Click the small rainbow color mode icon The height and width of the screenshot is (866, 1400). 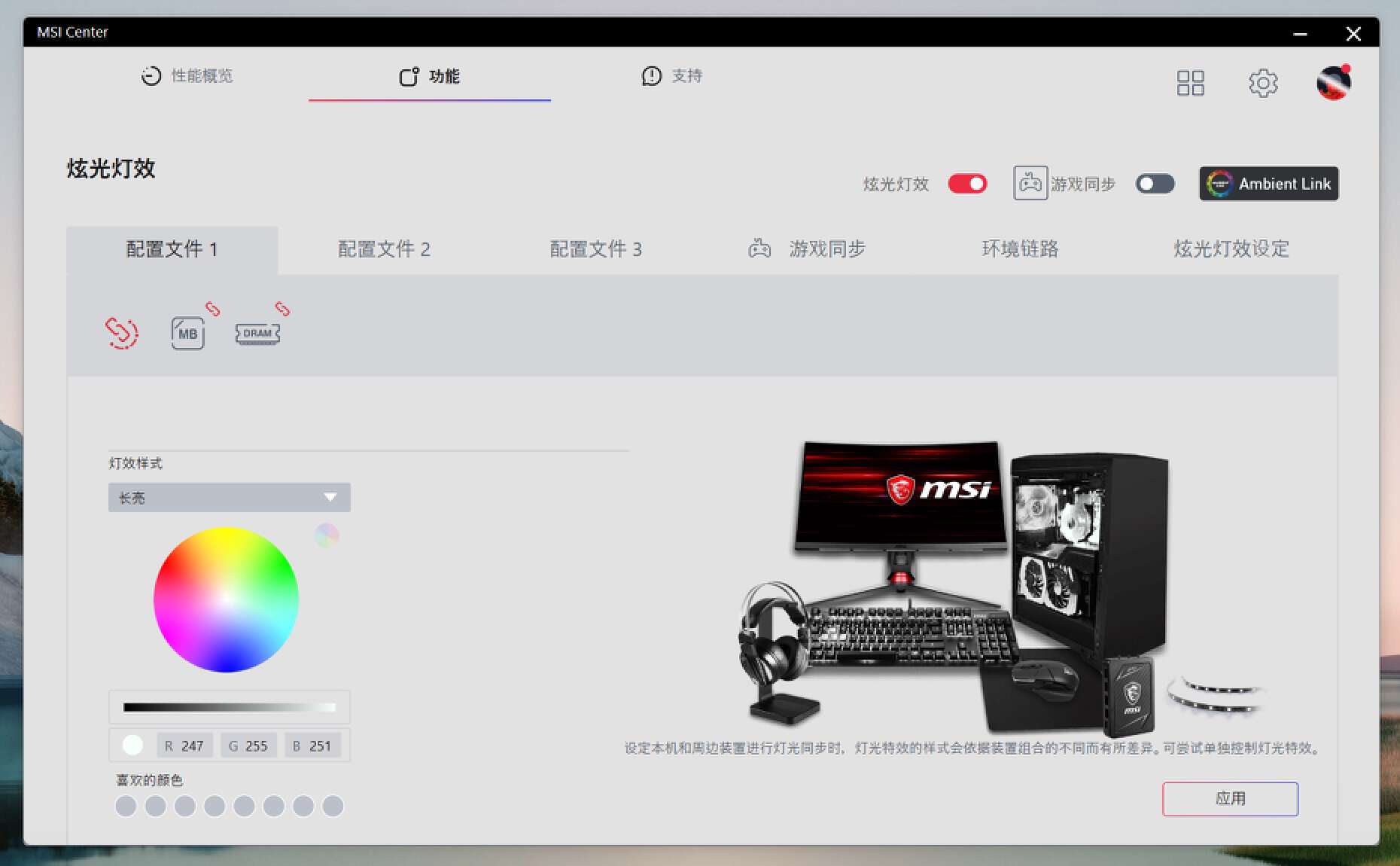(x=327, y=535)
